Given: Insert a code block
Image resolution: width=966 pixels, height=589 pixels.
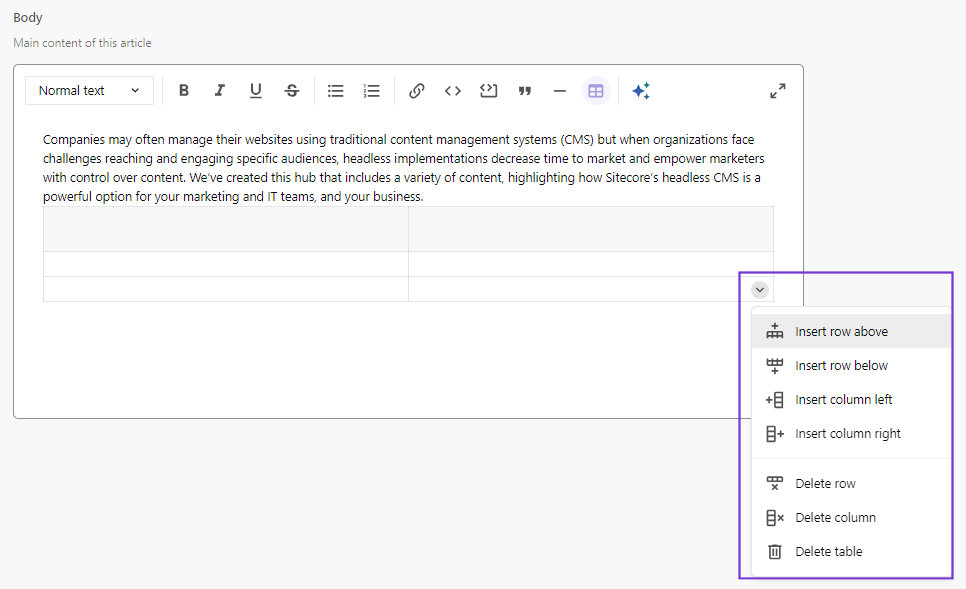Looking at the screenshot, I should click(x=489, y=91).
